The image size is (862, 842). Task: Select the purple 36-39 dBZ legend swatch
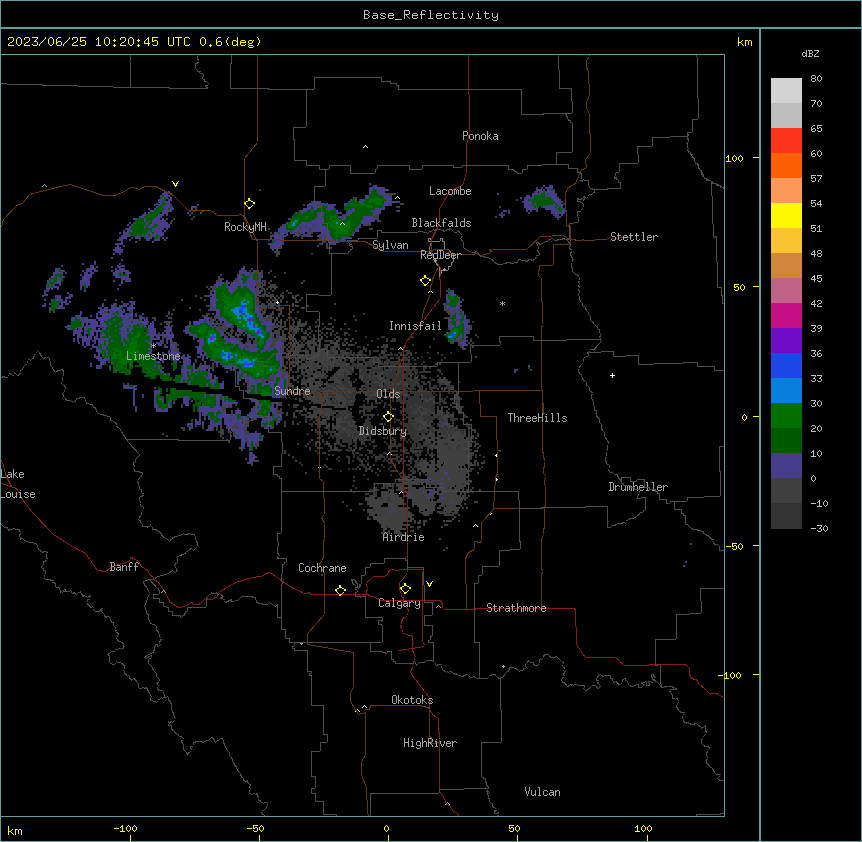pos(786,341)
